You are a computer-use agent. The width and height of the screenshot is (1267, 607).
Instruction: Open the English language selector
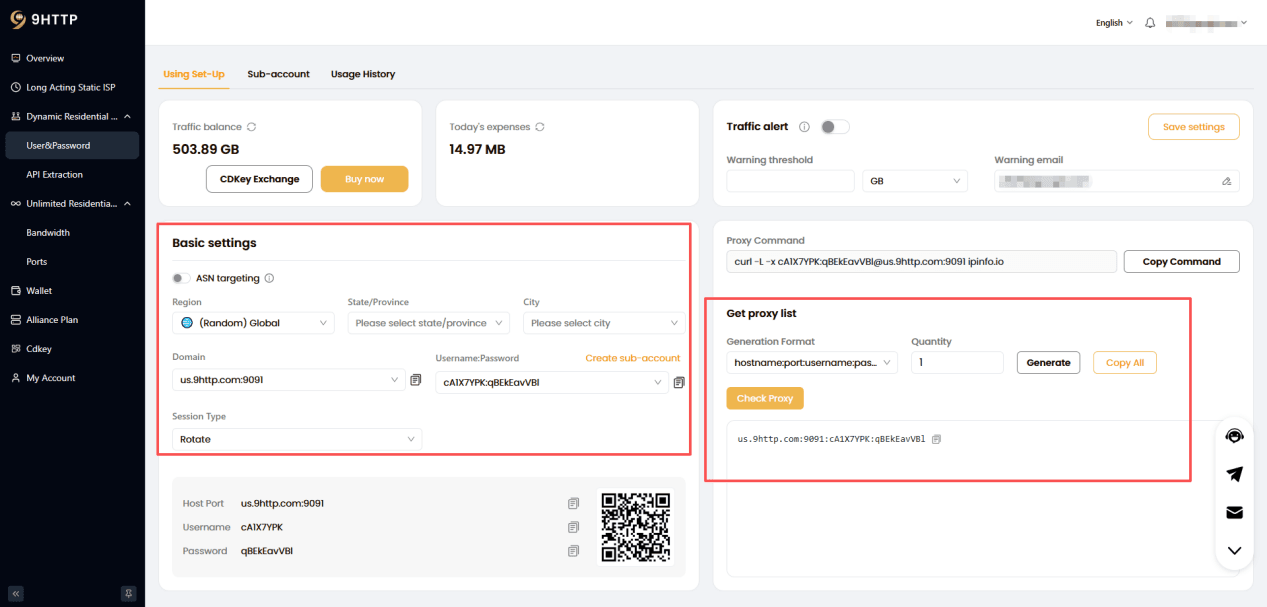click(1114, 23)
